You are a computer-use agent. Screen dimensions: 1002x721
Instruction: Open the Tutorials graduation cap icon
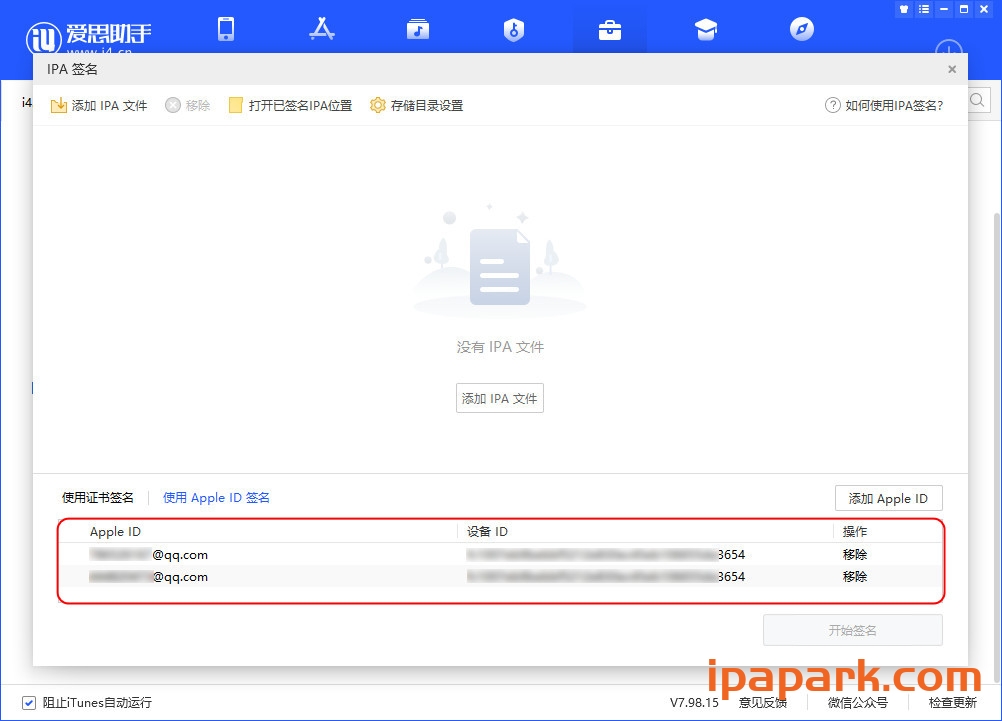[x=705, y=29]
